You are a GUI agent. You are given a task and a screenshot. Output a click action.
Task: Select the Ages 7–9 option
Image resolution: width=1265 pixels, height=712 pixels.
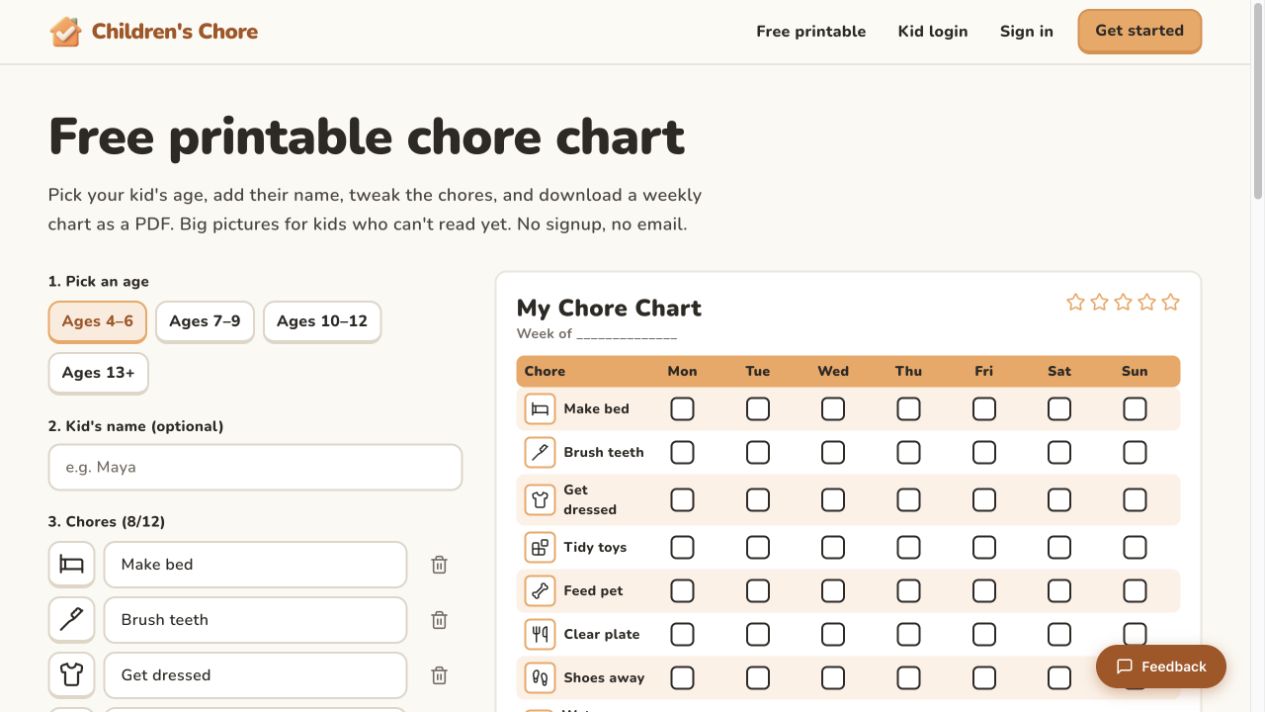(205, 321)
